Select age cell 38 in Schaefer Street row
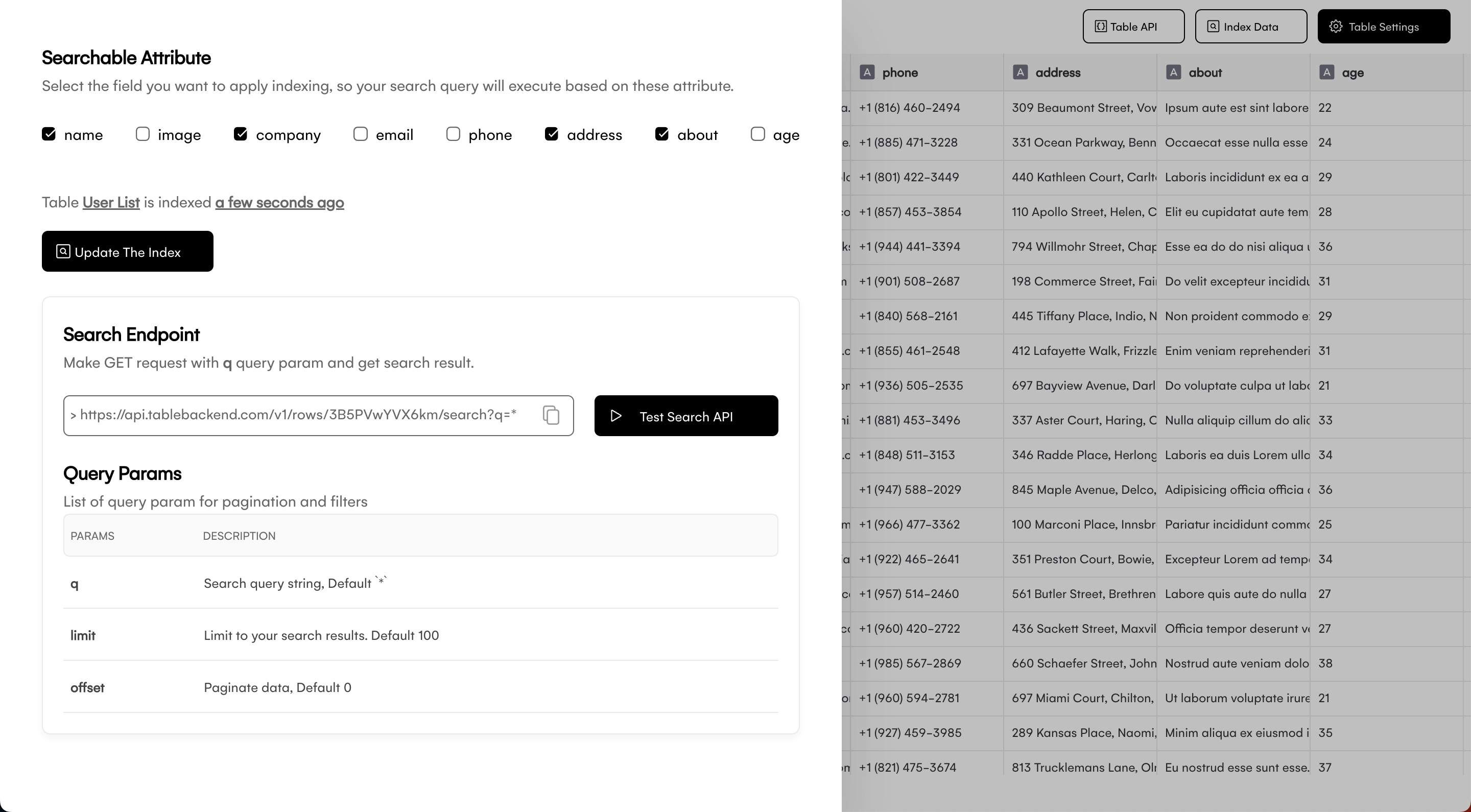 (x=1386, y=663)
